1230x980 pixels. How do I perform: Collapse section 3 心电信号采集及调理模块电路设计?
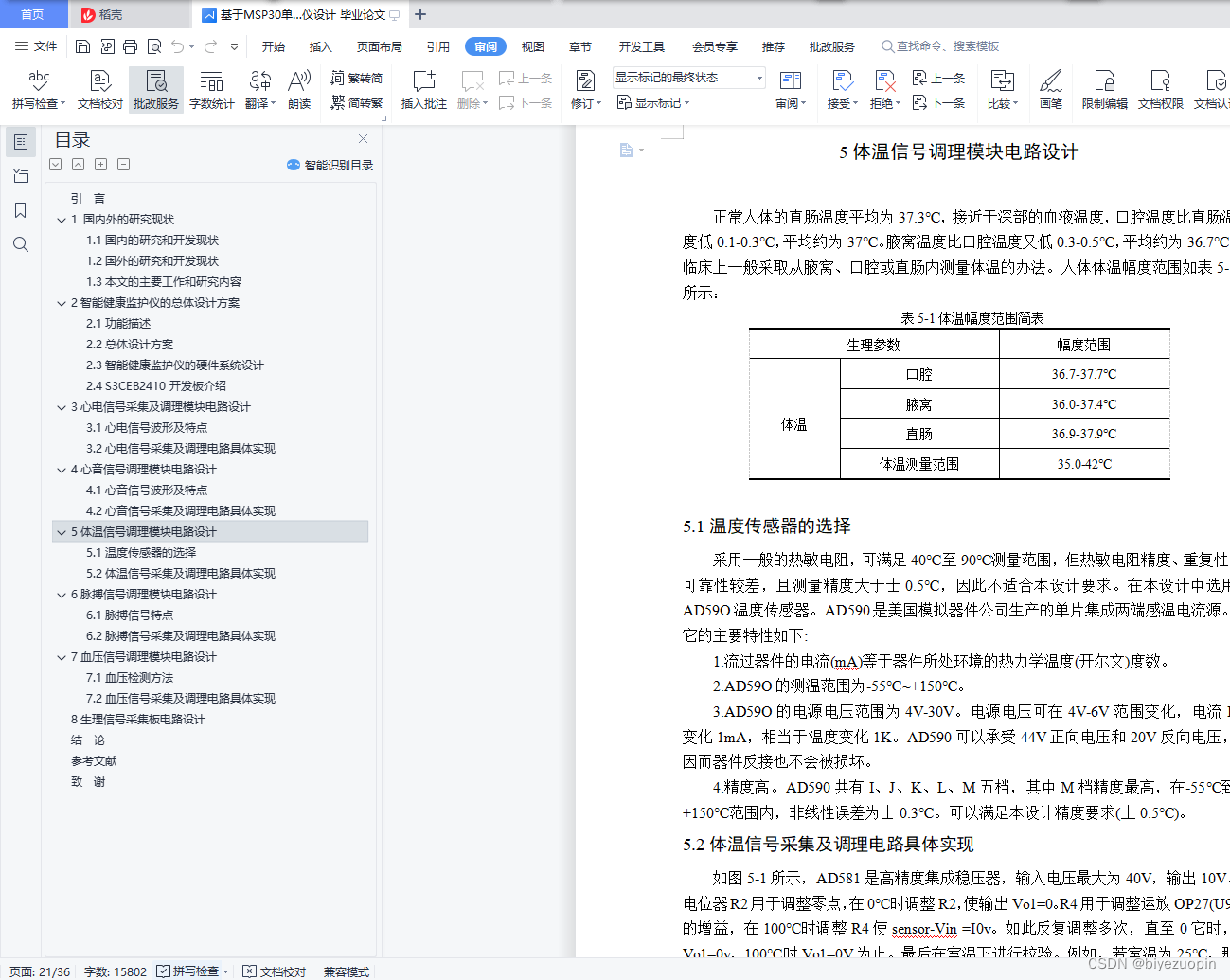point(62,407)
